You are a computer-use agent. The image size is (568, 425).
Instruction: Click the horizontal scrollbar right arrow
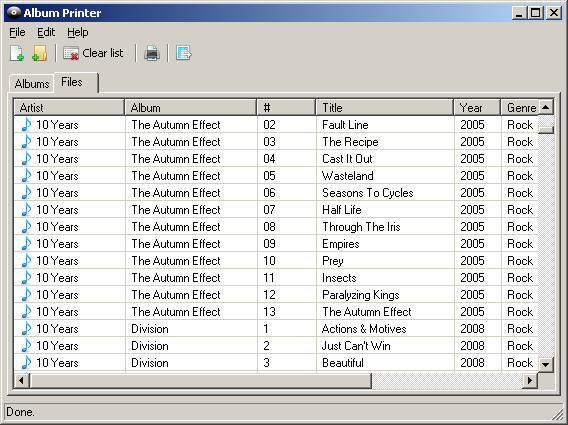530,380
